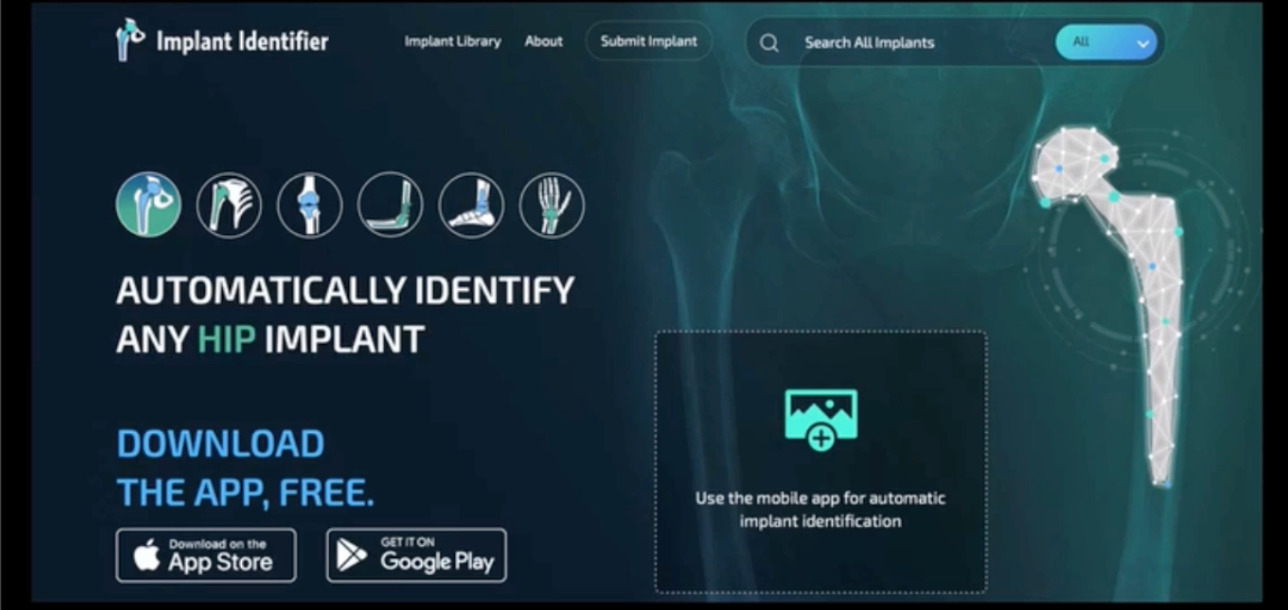1288x610 pixels.
Task: Click the Submit Implant button
Action: (649, 42)
